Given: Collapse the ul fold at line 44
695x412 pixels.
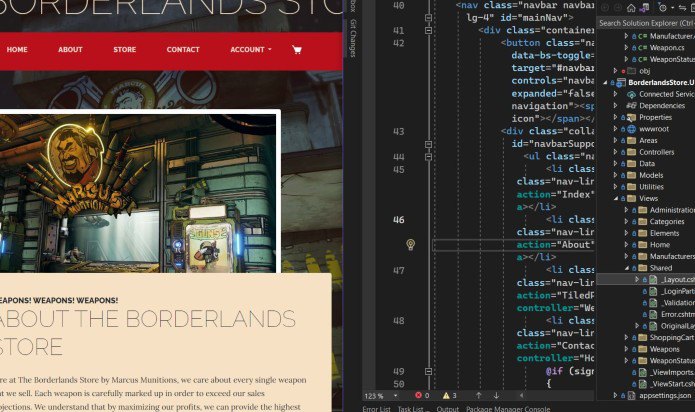Looking at the screenshot, I should tap(428, 157).
